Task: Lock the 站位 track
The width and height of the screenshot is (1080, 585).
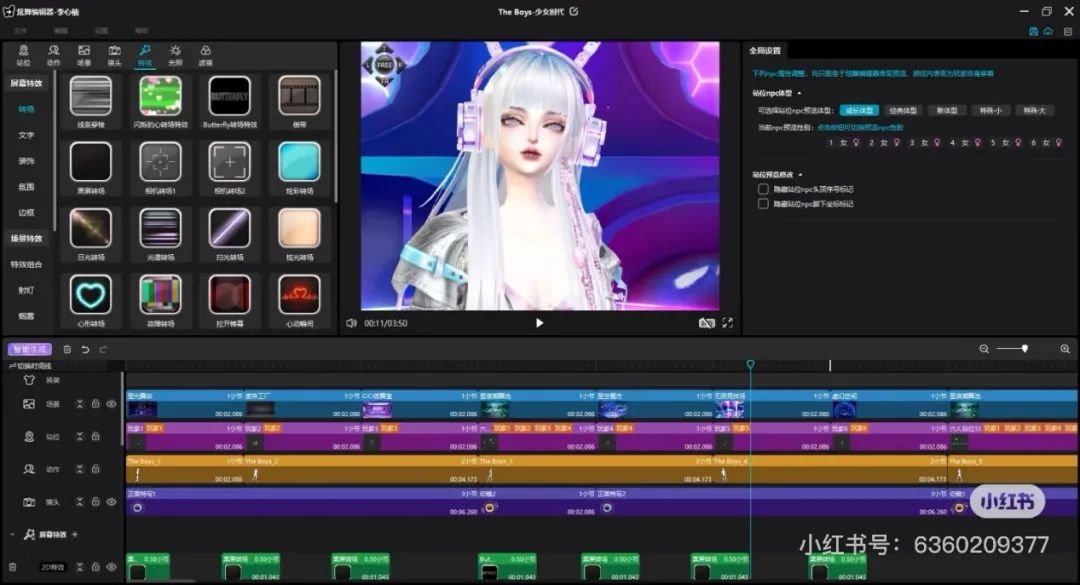Action: pyautogui.click(x=96, y=437)
